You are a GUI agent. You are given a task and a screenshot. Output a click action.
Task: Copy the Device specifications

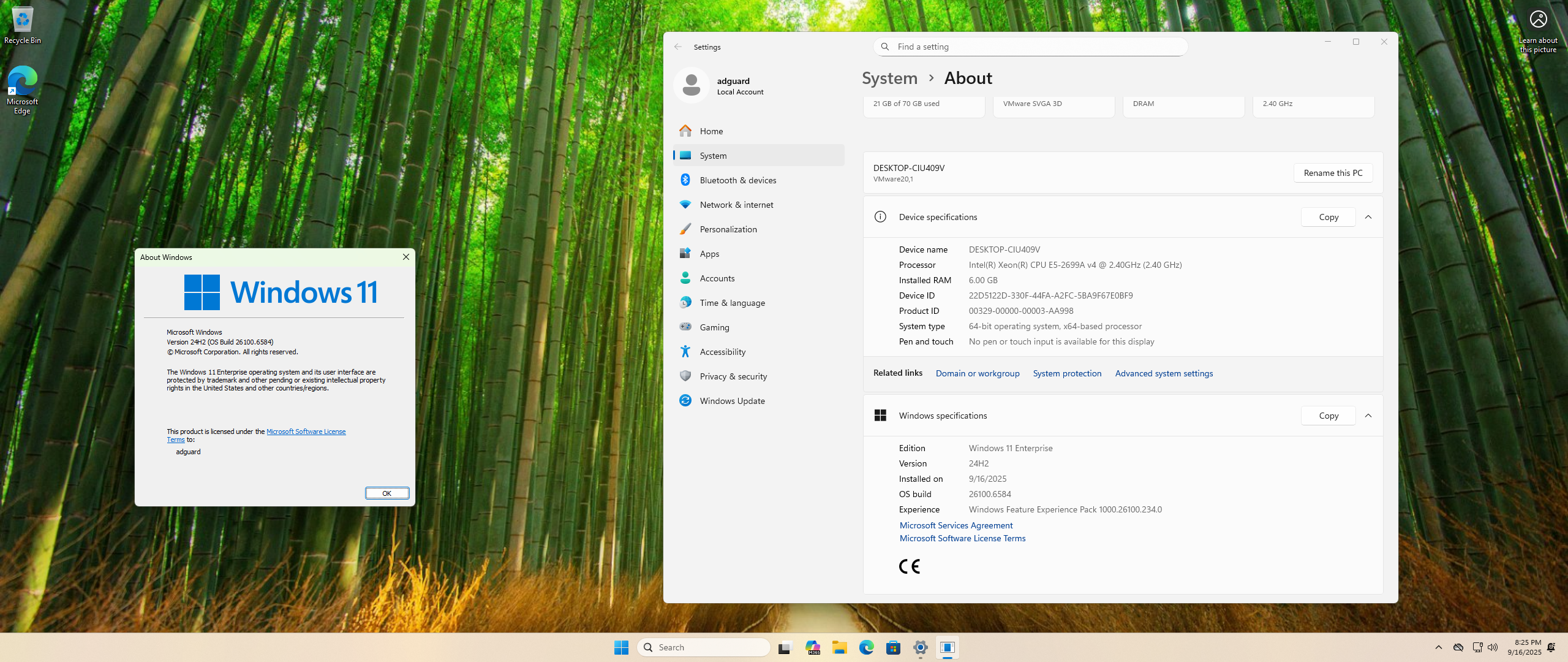coord(1328,217)
